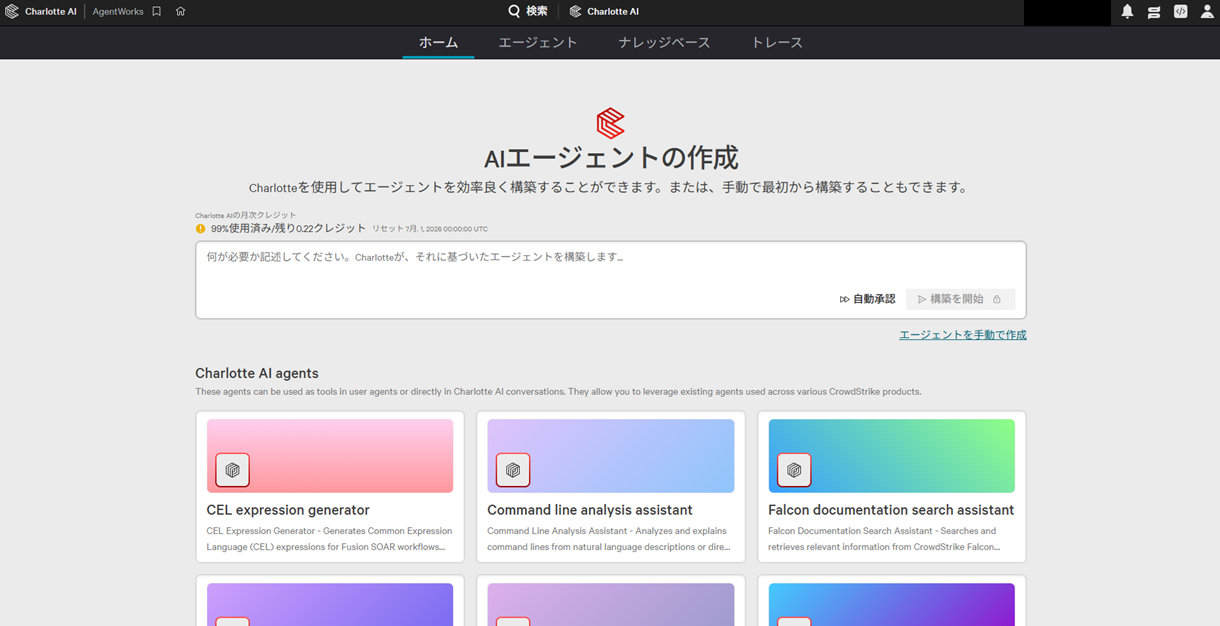The width and height of the screenshot is (1220, 626).
Task: Open the ナレッジベース tab
Action: click(x=664, y=42)
